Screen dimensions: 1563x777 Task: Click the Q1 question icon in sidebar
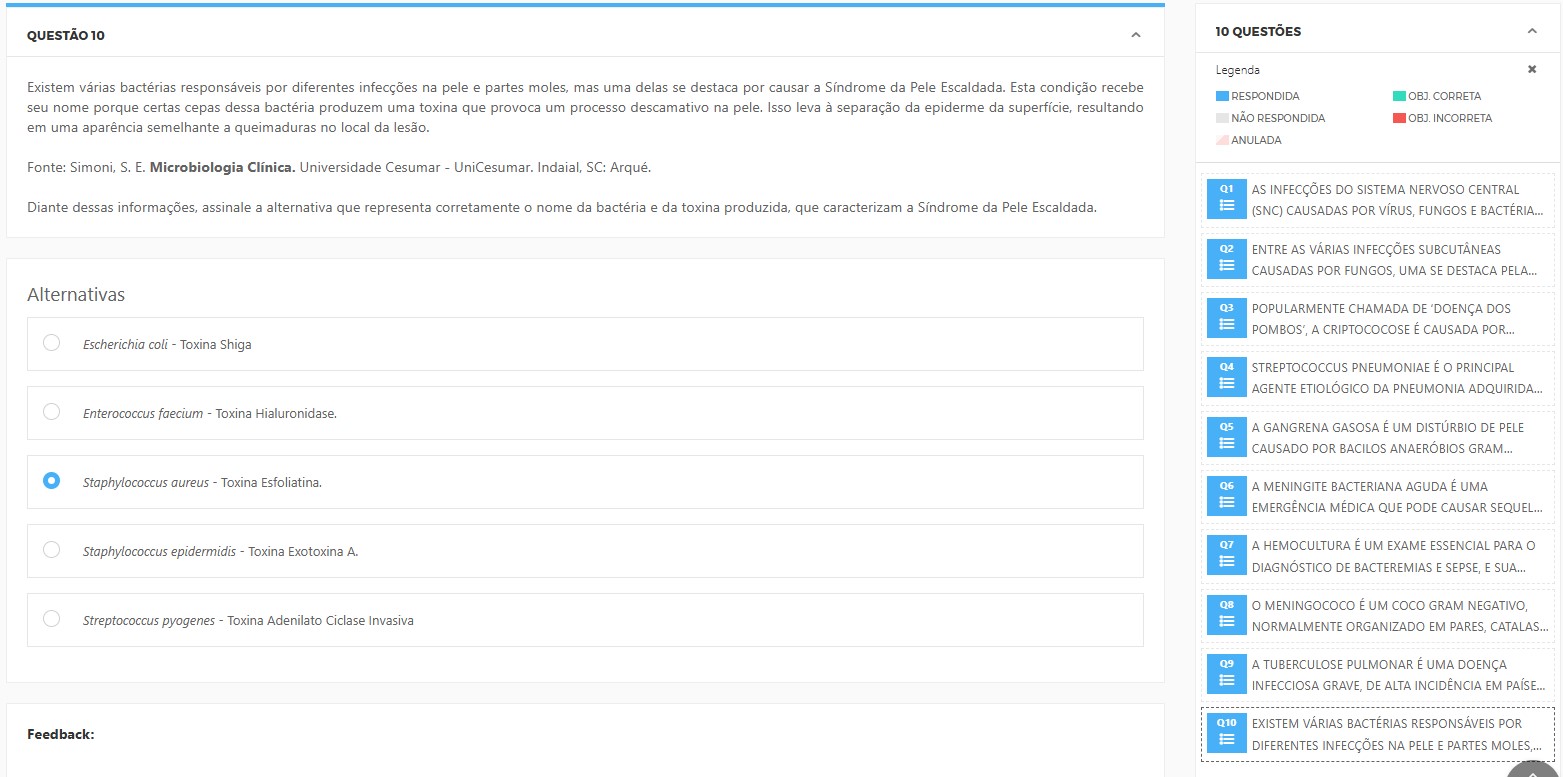[x=1226, y=200]
